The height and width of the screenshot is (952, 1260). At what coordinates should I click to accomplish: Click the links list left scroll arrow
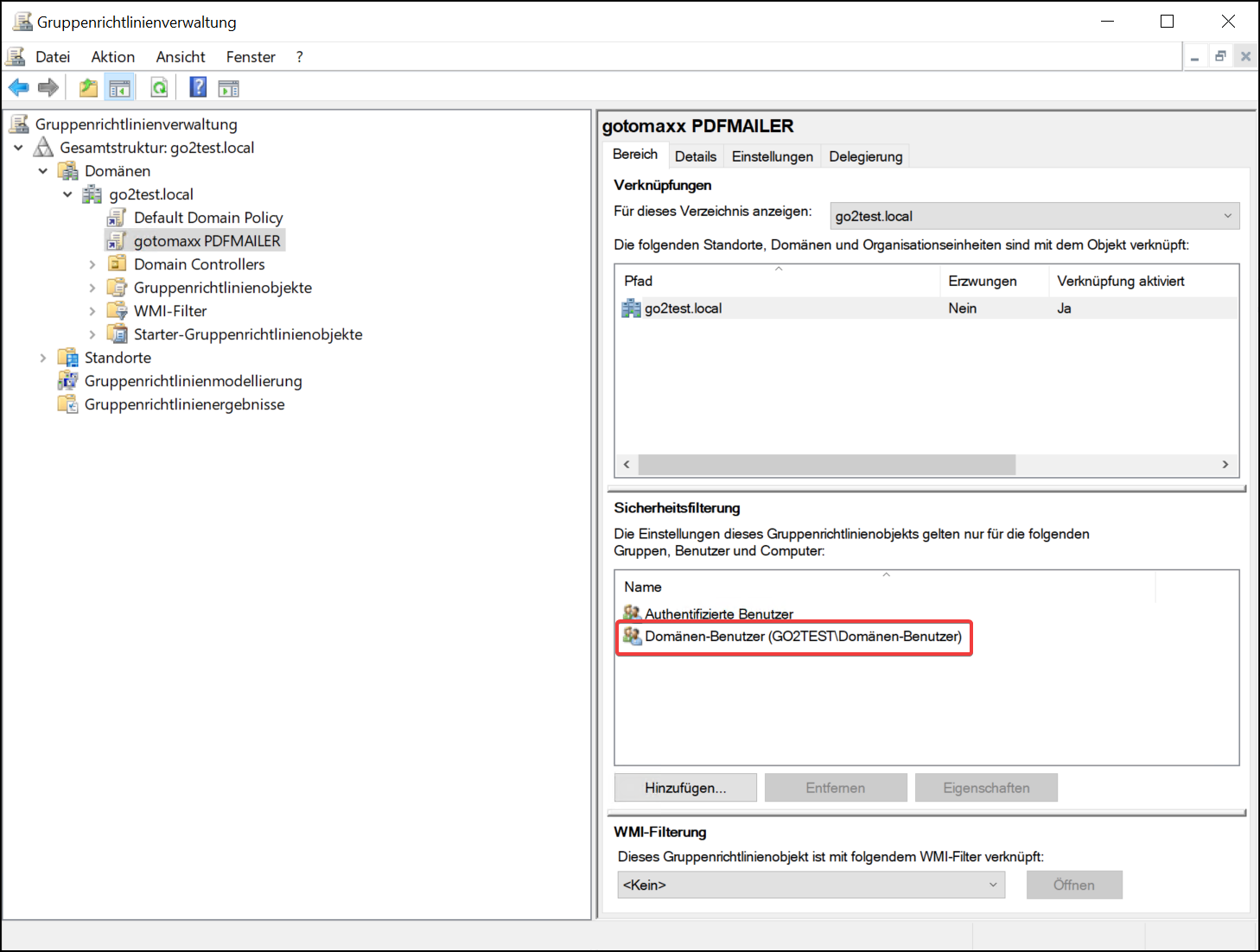[x=627, y=465]
